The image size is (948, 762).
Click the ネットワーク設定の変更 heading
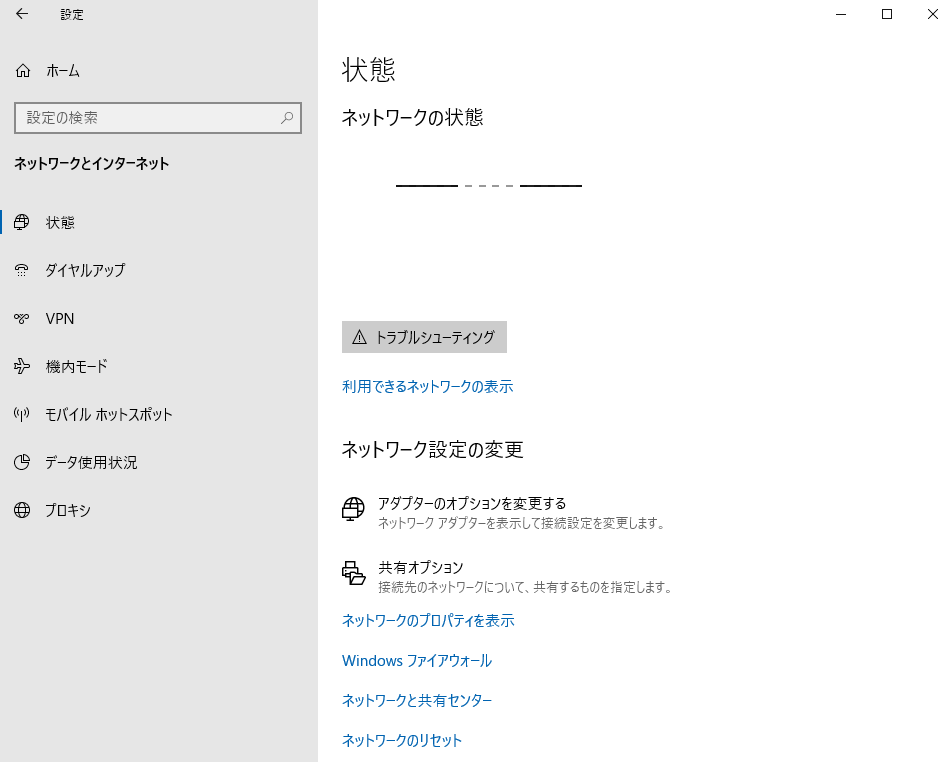432,449
